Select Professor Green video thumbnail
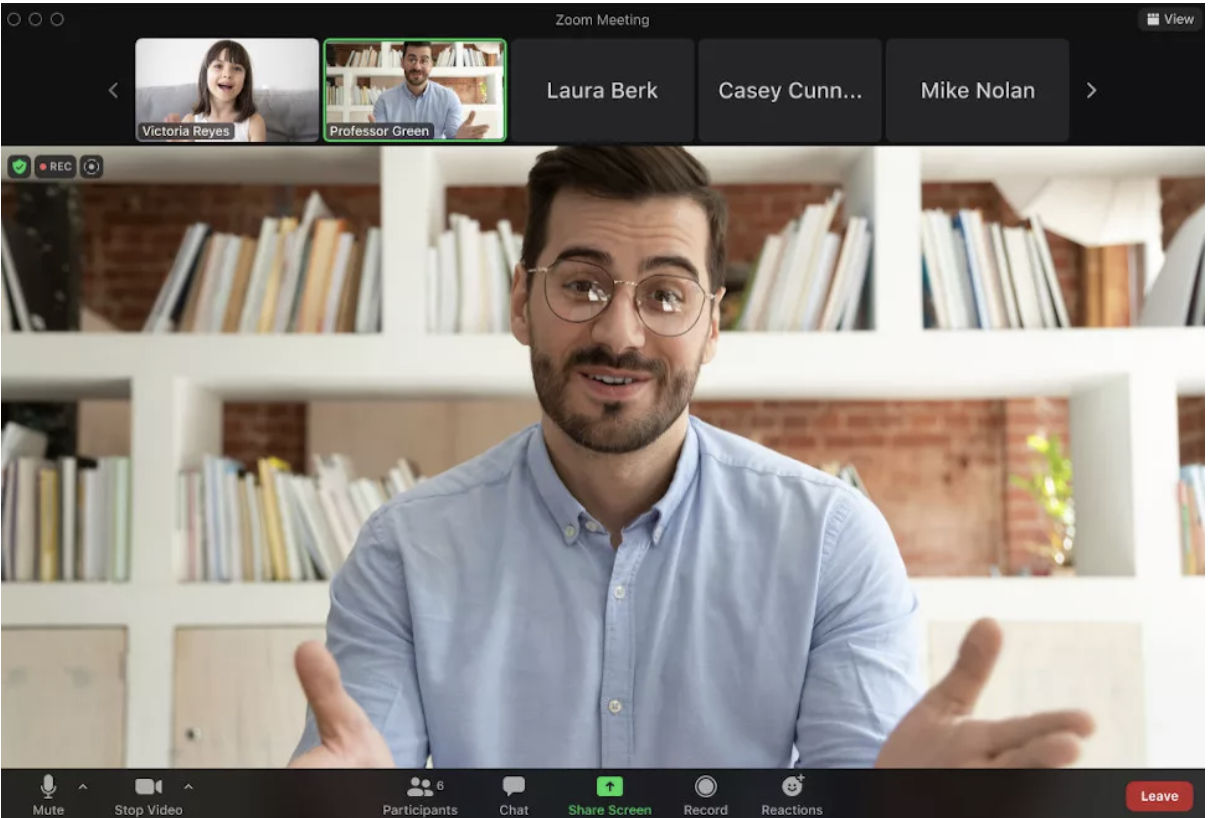The height and width of the screenshot is (818, 1209). point(415,90)
